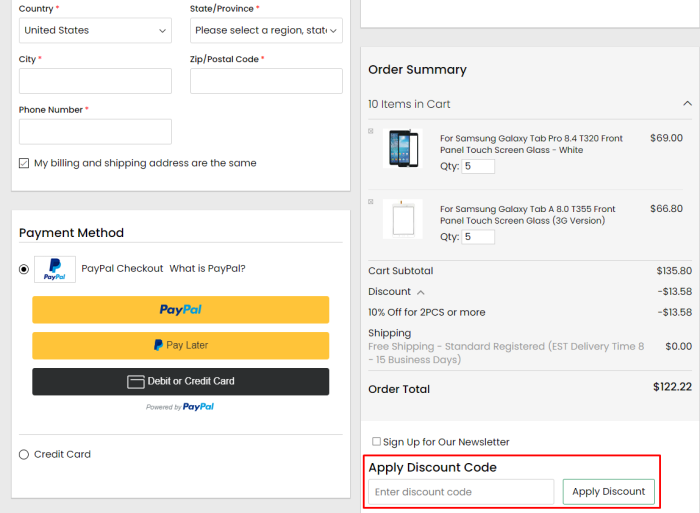Viewport: 700px width, 513px height.
Task: Open the What is PayPal? link
Action: pyautogui.click(x=207, y=268)
